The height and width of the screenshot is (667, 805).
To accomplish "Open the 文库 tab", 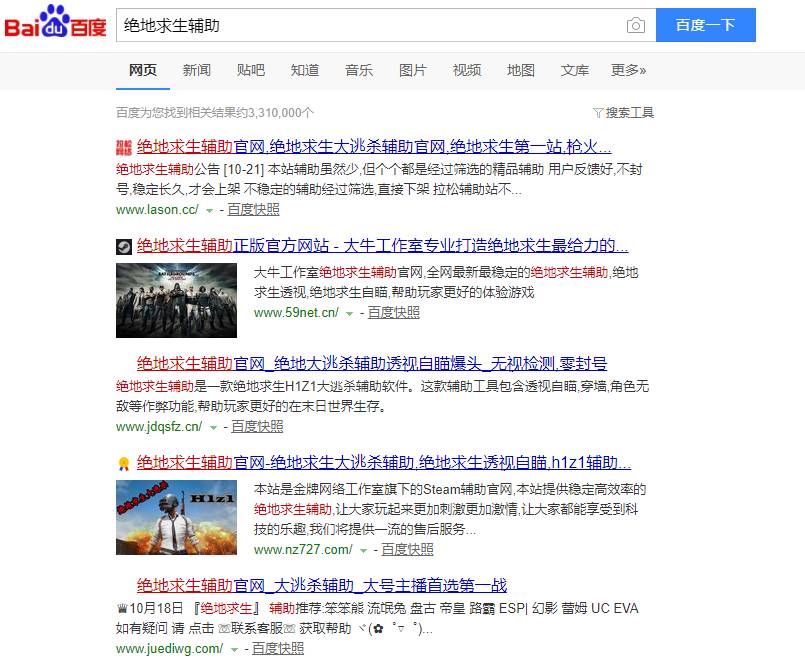I will [574, 70].
